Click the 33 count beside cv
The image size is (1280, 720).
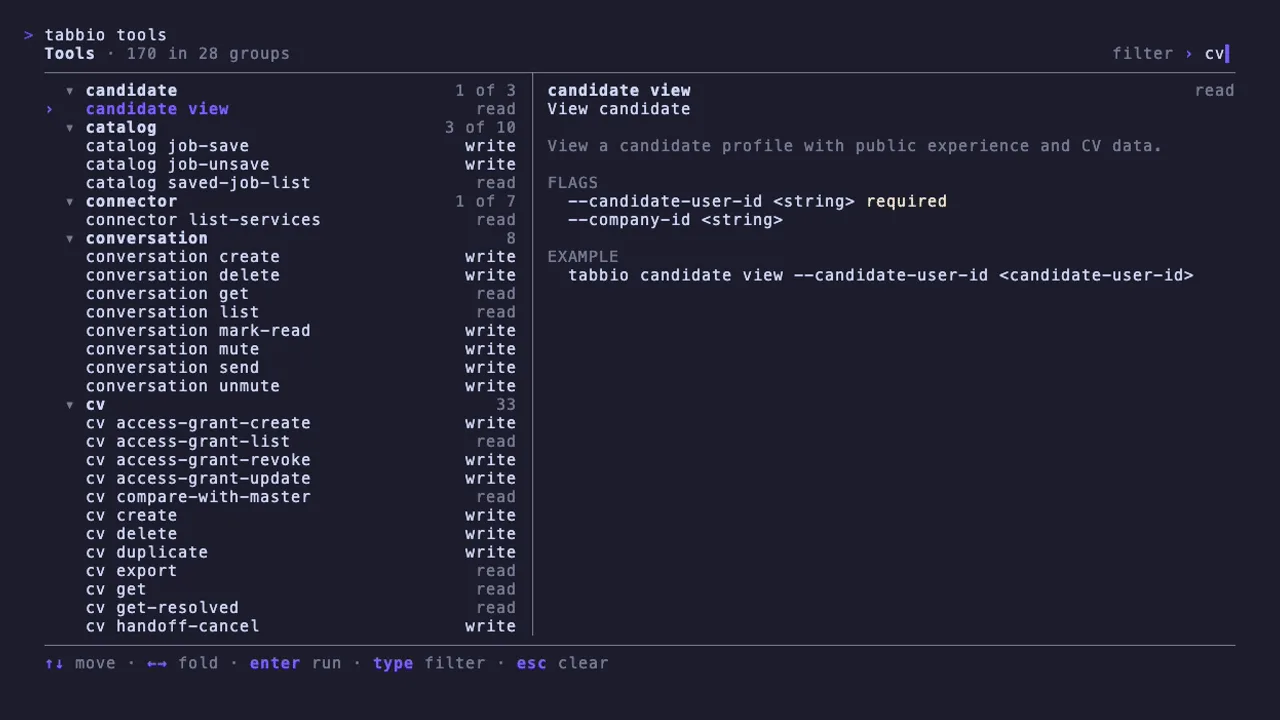[x=506, y=405]
